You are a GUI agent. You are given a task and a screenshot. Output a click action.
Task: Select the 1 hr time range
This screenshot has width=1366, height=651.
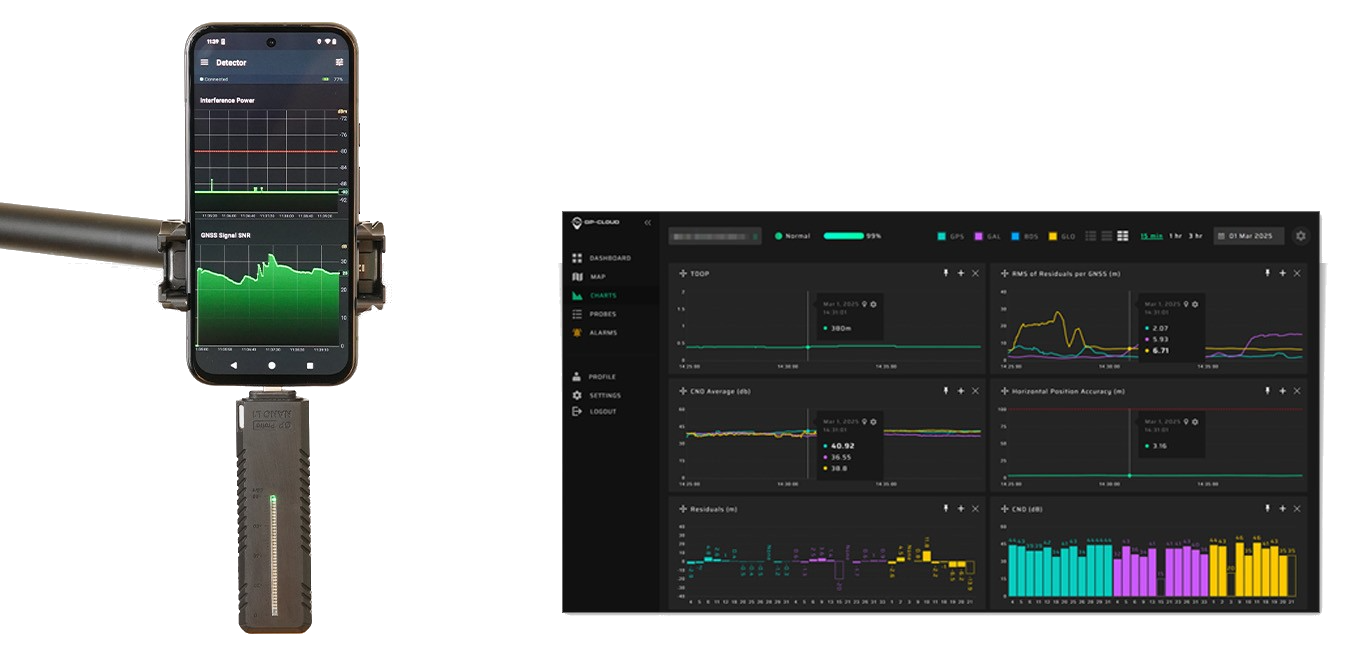point(1173,236)
